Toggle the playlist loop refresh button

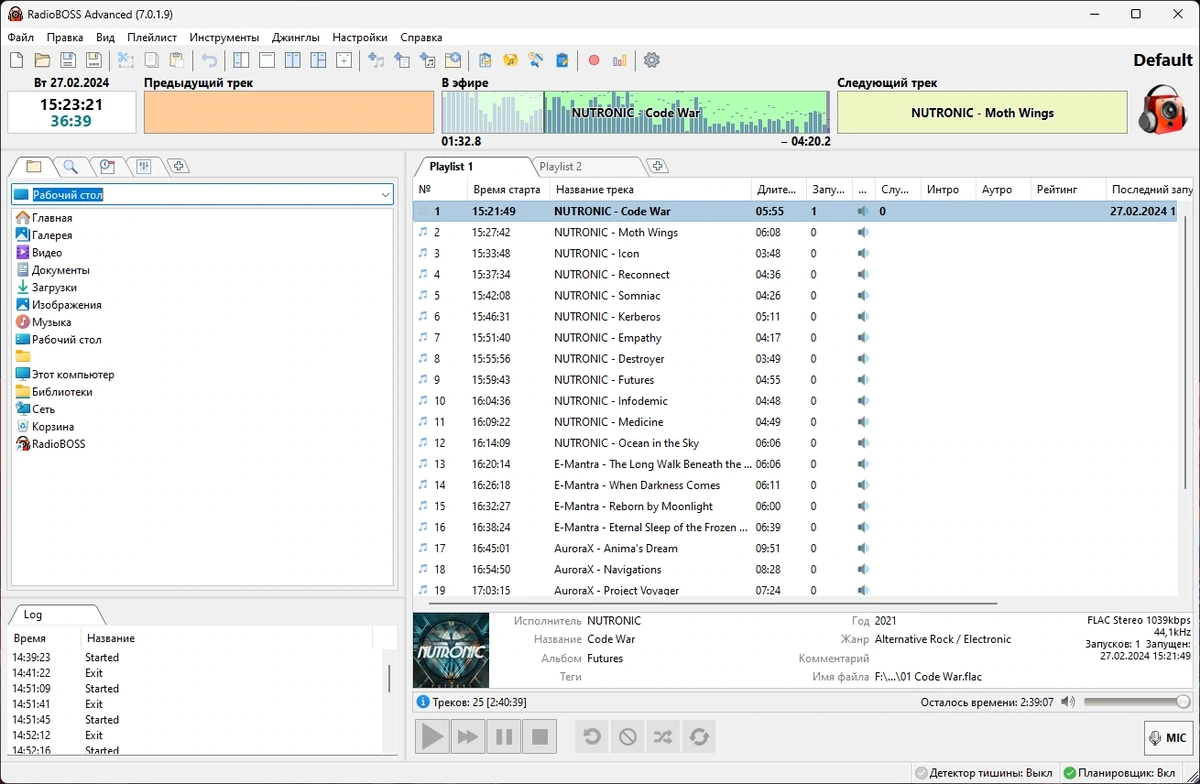pyautogui.click(x=699, y=737)
